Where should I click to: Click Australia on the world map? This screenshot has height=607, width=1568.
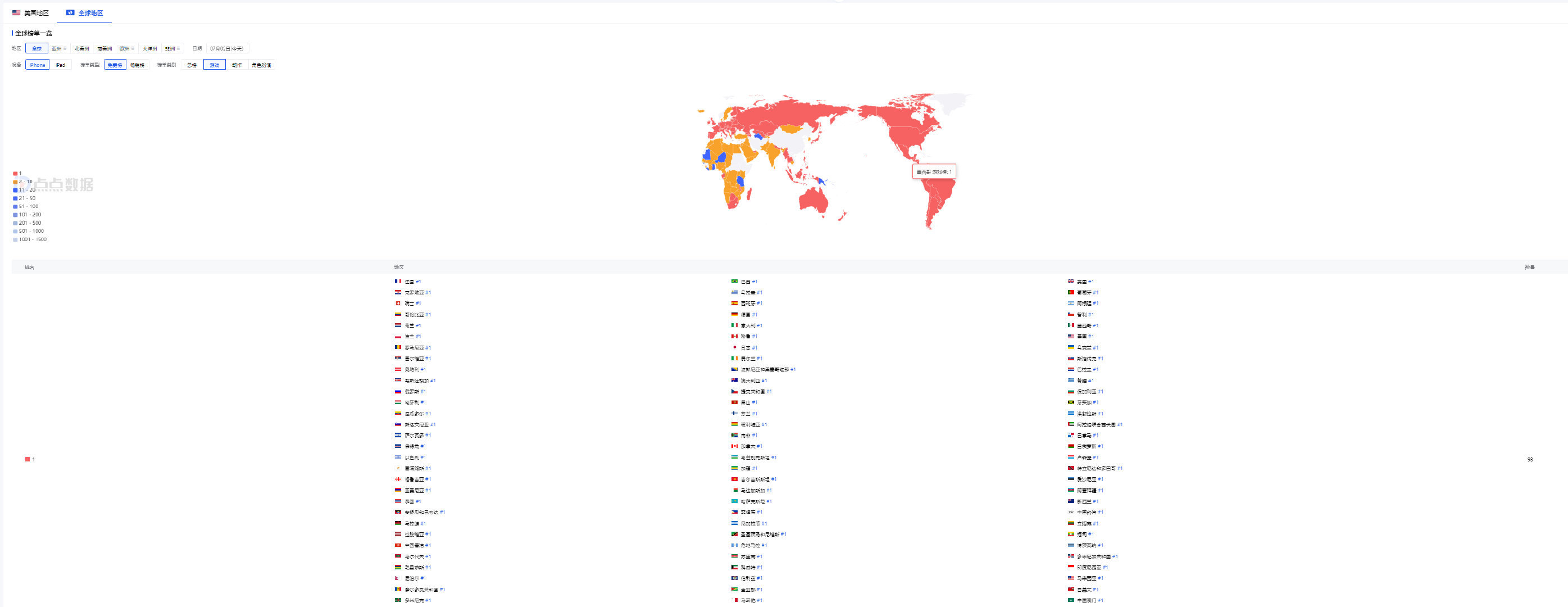point(813,200)
